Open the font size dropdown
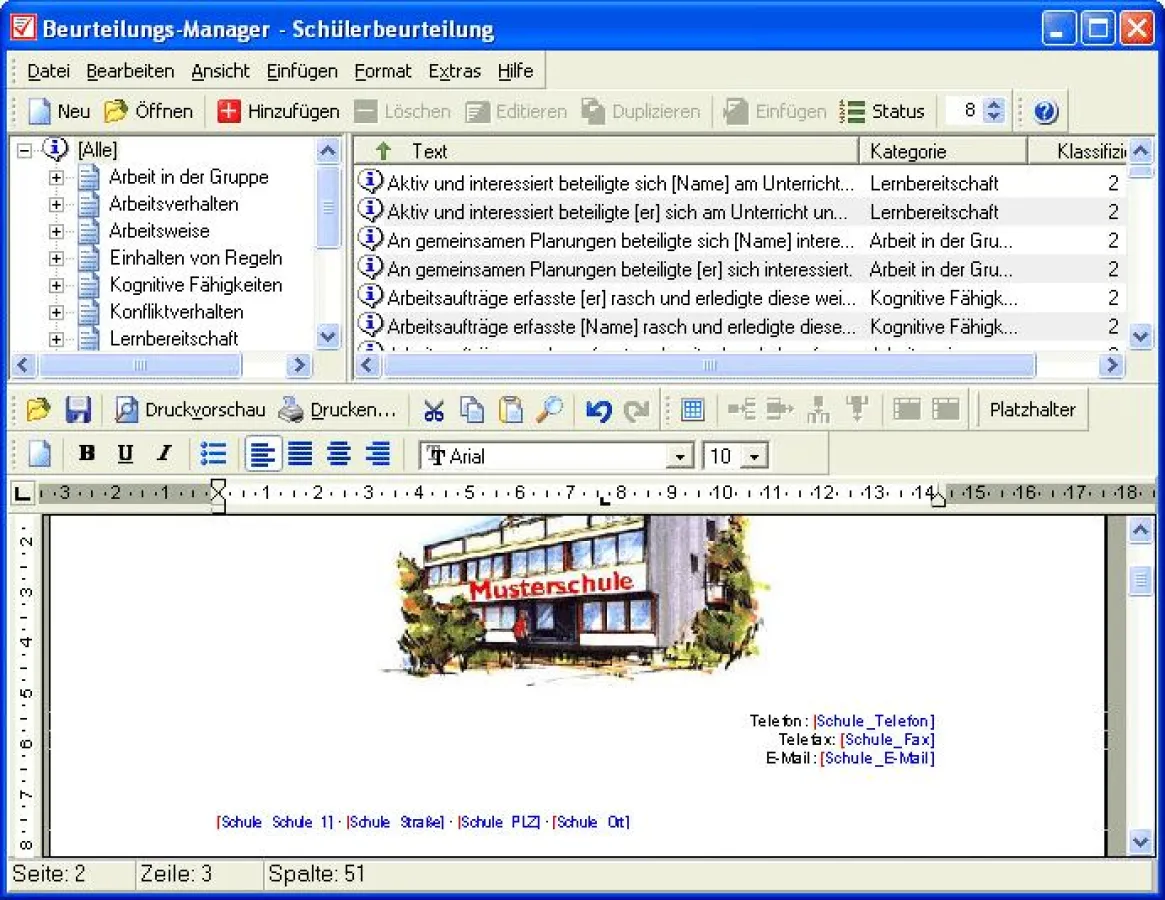 point(755,457)
